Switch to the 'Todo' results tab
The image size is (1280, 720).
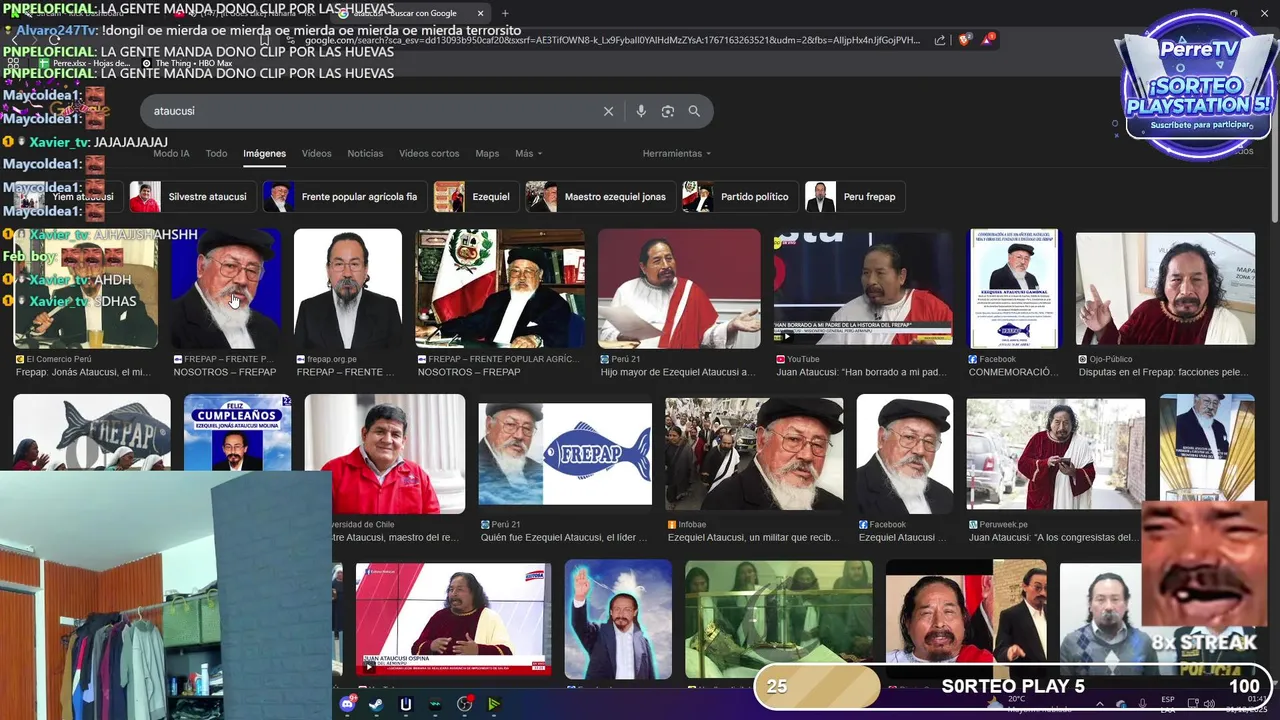pos(216,154)
